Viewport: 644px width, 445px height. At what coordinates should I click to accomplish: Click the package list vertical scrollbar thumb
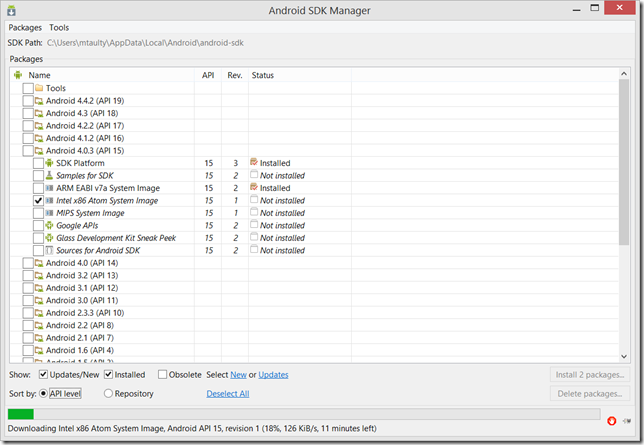coord(624,162)
